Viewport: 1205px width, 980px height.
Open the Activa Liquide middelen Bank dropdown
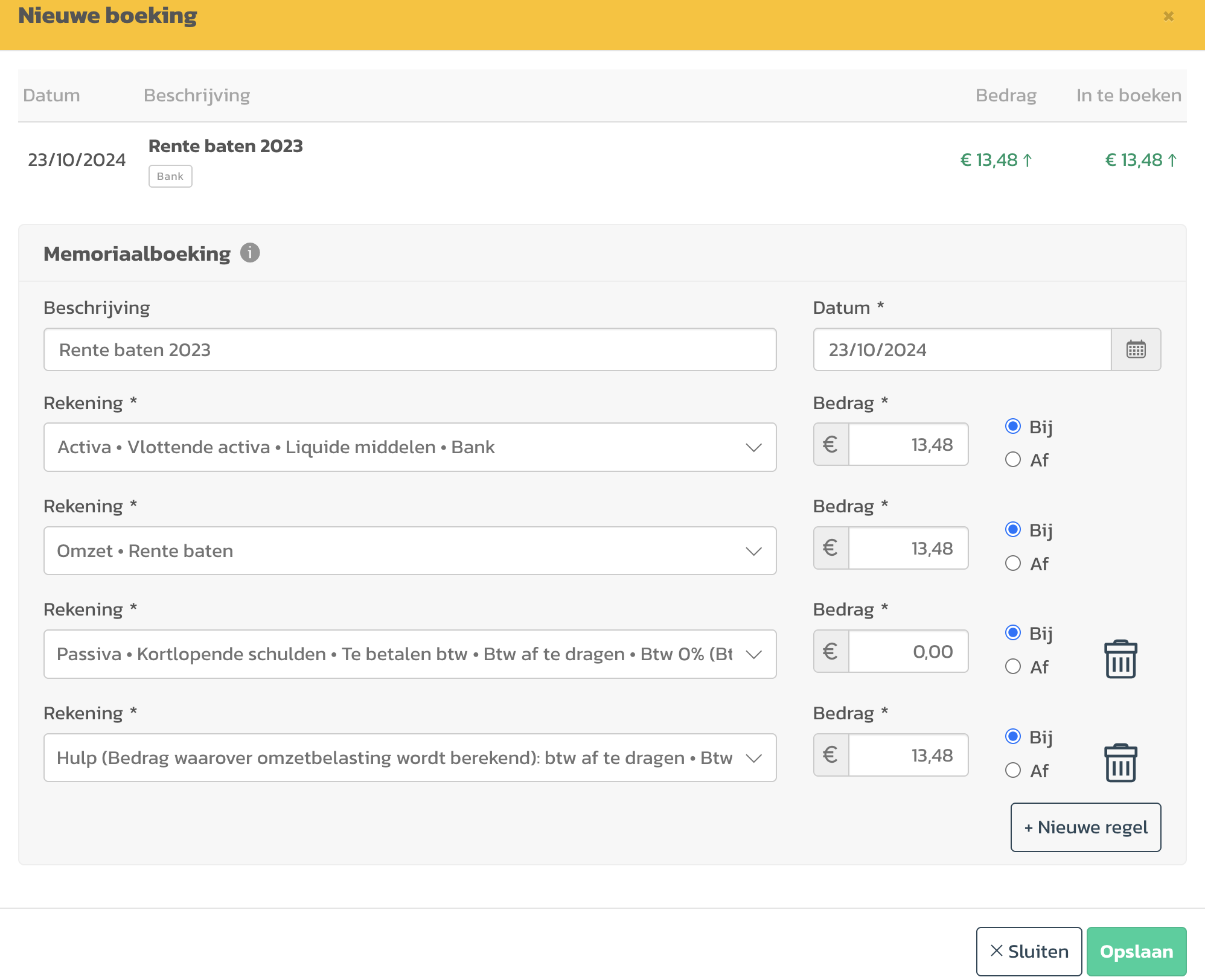pyautogui.click(x=409, y=447)
